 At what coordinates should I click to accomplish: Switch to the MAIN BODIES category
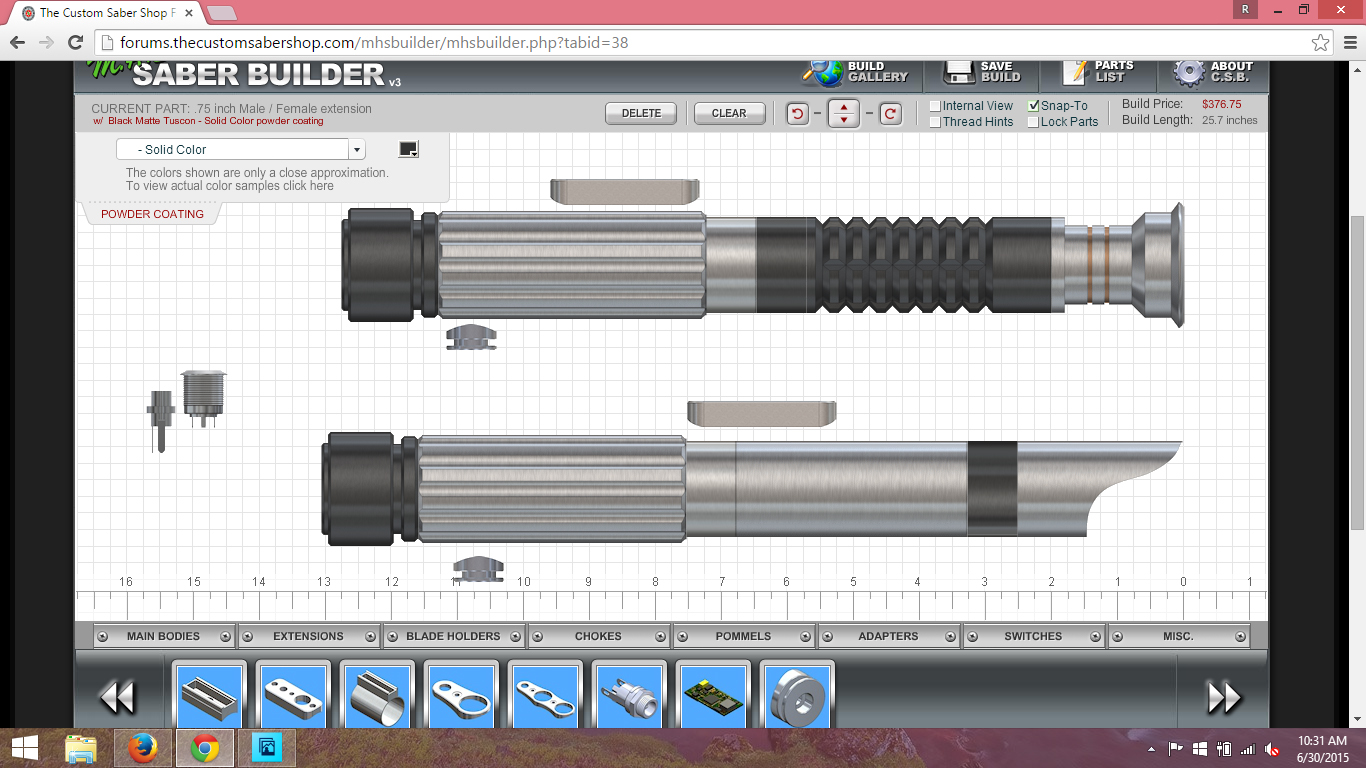coord(163,636)
